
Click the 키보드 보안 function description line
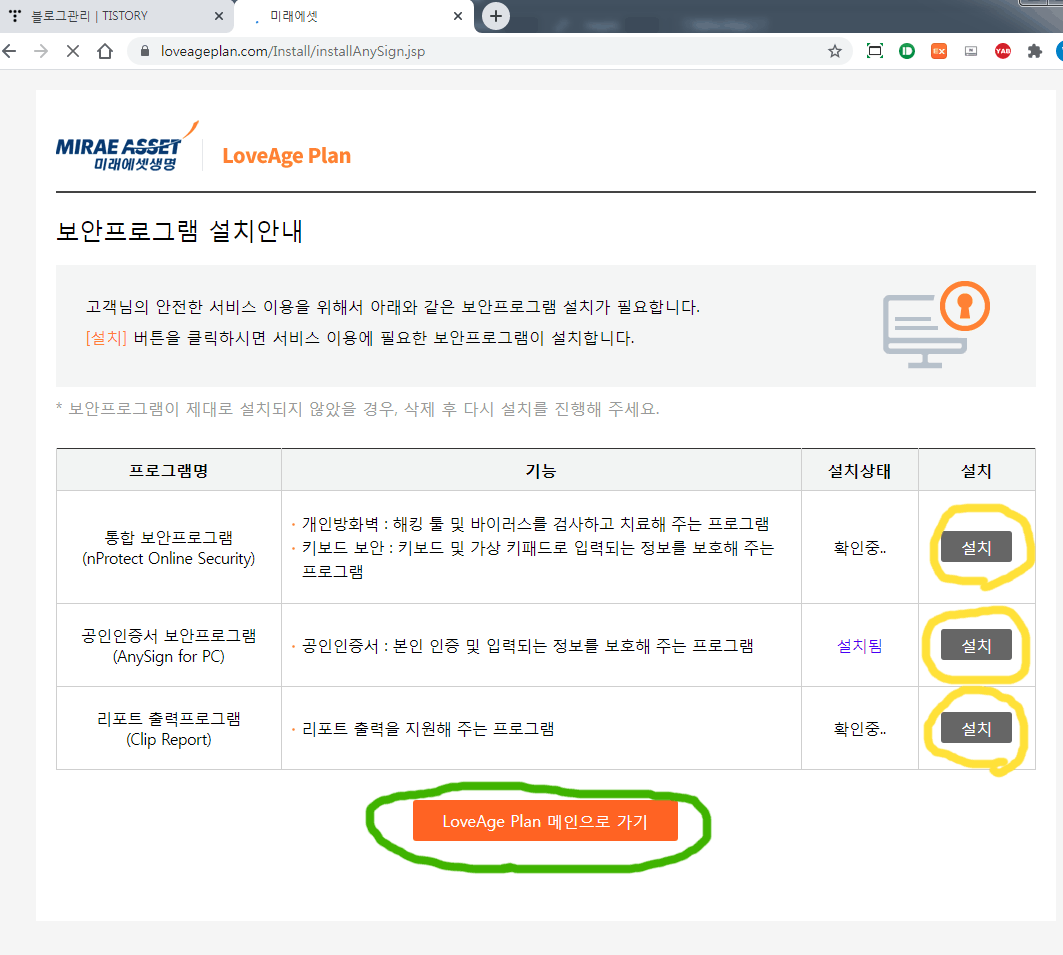pyautogui.click(x=538, y=559)
